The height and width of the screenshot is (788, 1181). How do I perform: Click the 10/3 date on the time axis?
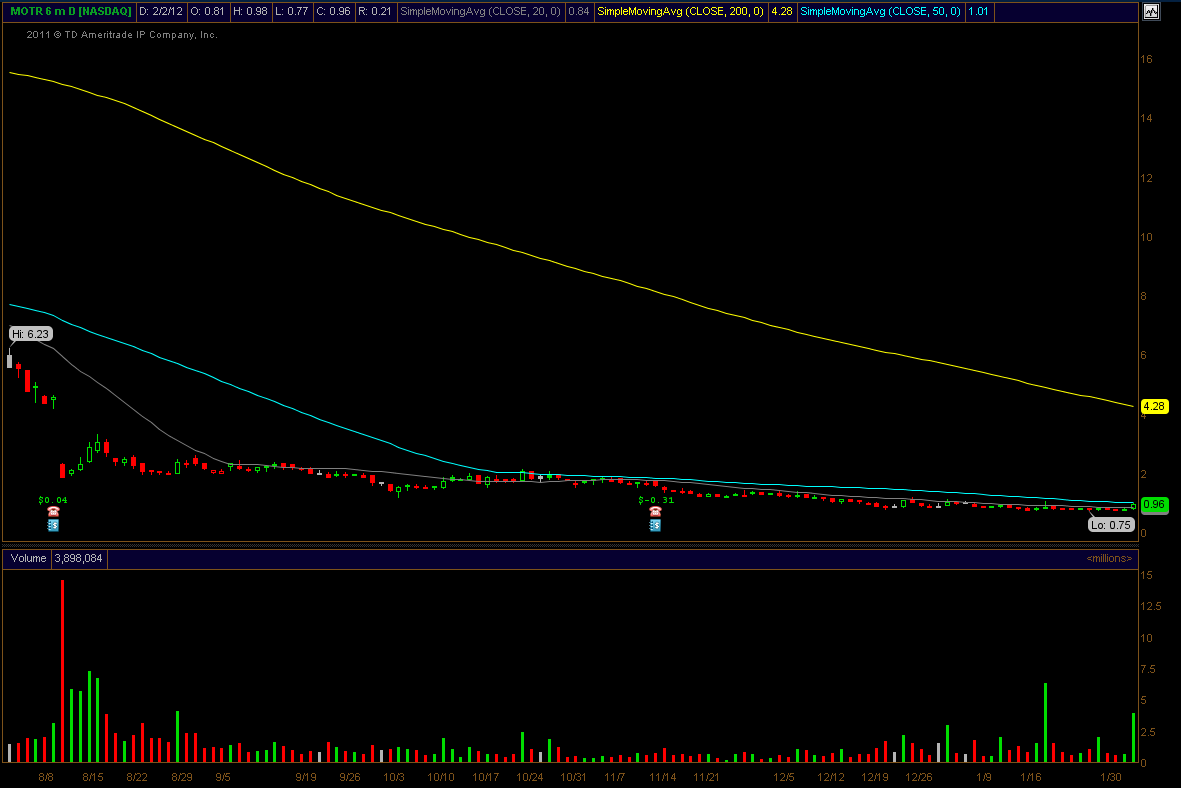tap(394, 777)
